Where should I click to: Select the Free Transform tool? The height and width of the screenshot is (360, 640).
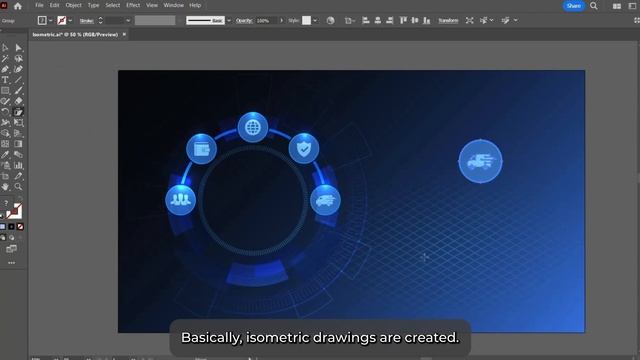pos(18,122)
